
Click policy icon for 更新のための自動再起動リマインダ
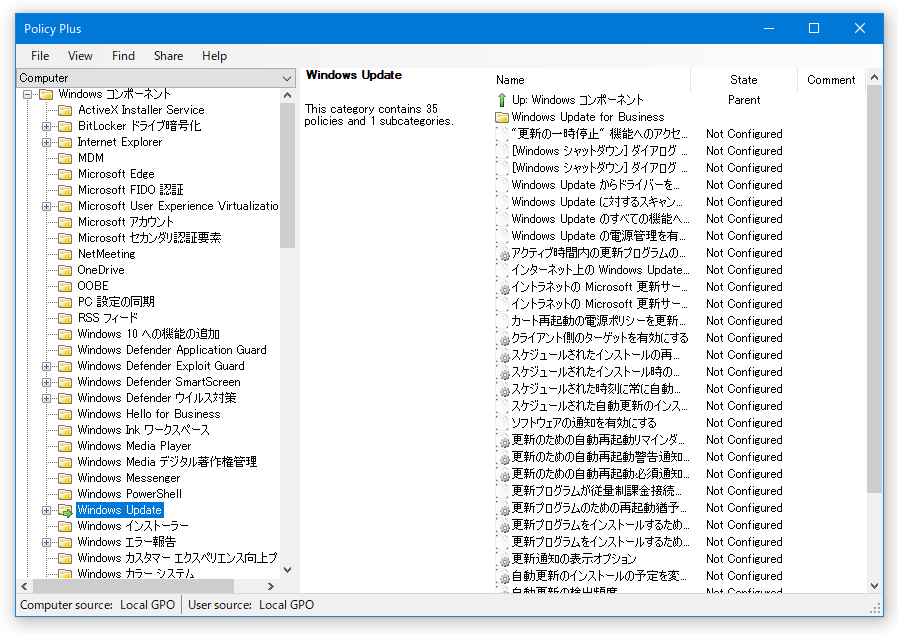[x=502, y=440]
